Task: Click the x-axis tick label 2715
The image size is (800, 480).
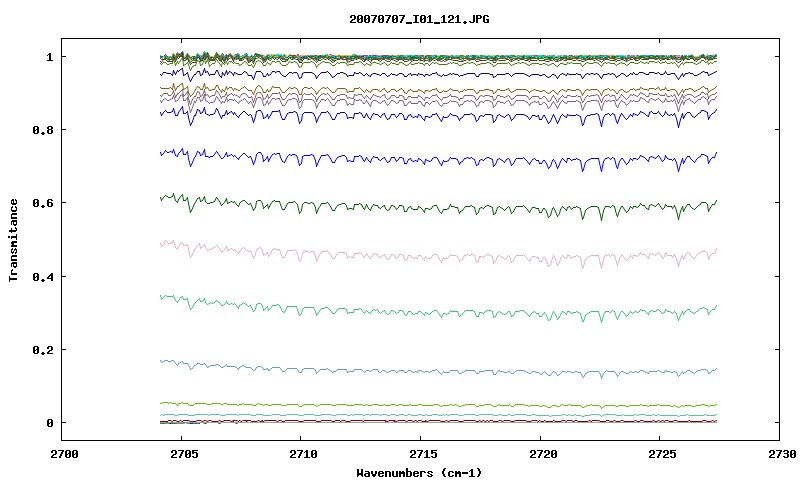Action: pyautogui.click(x=422, y=454)
